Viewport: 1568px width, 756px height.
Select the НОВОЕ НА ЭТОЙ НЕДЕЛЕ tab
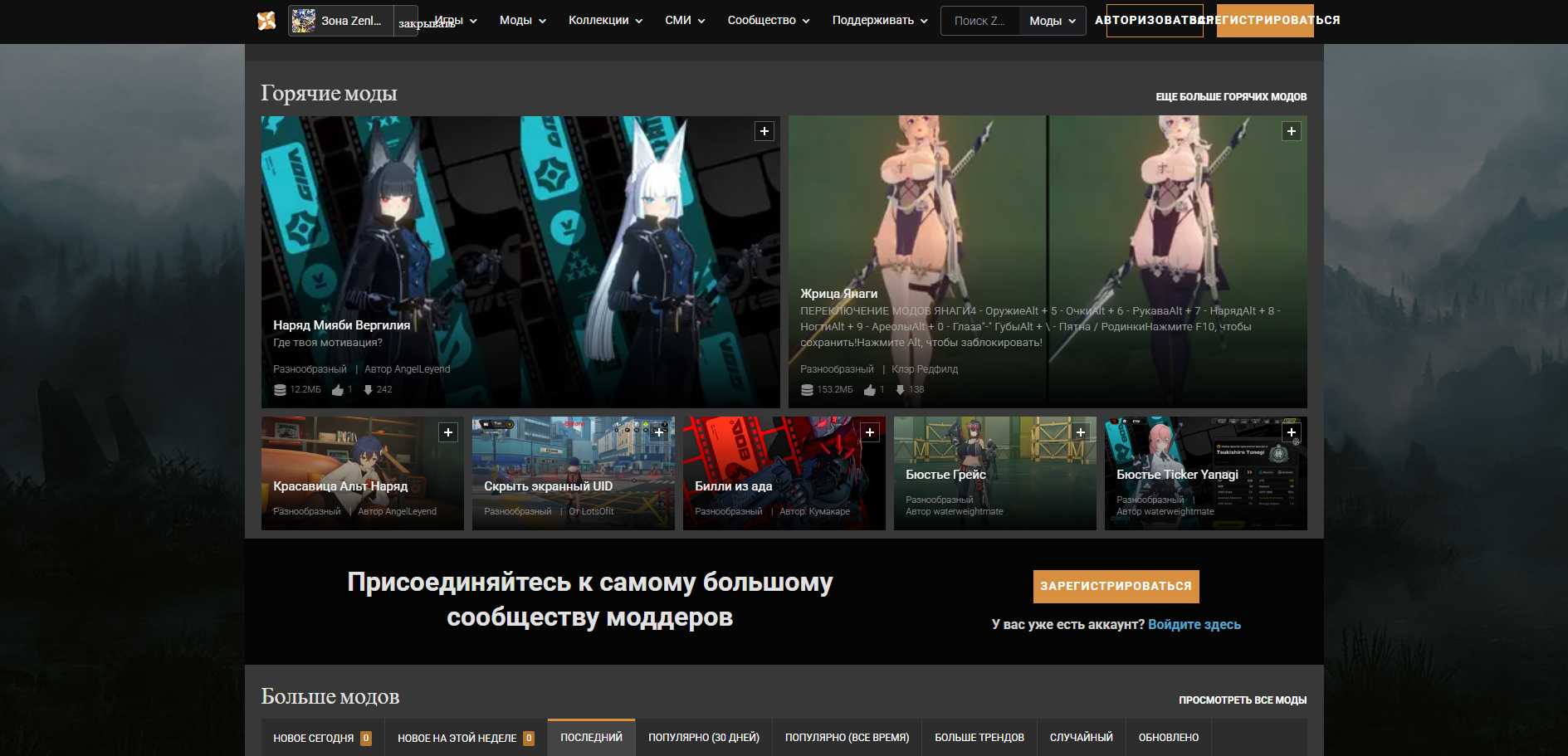(x=466, y=738)
